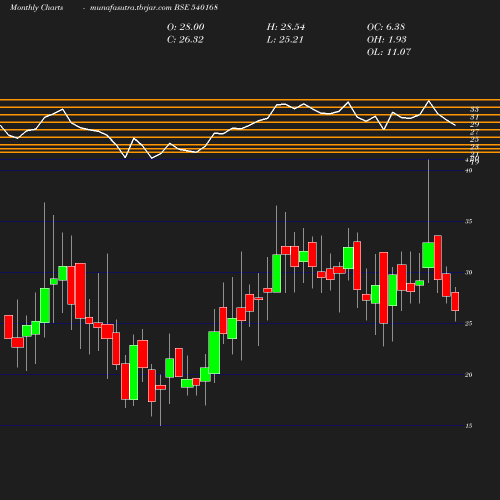Click the price axis label 20
500x500 pixels.
point(469,375)
